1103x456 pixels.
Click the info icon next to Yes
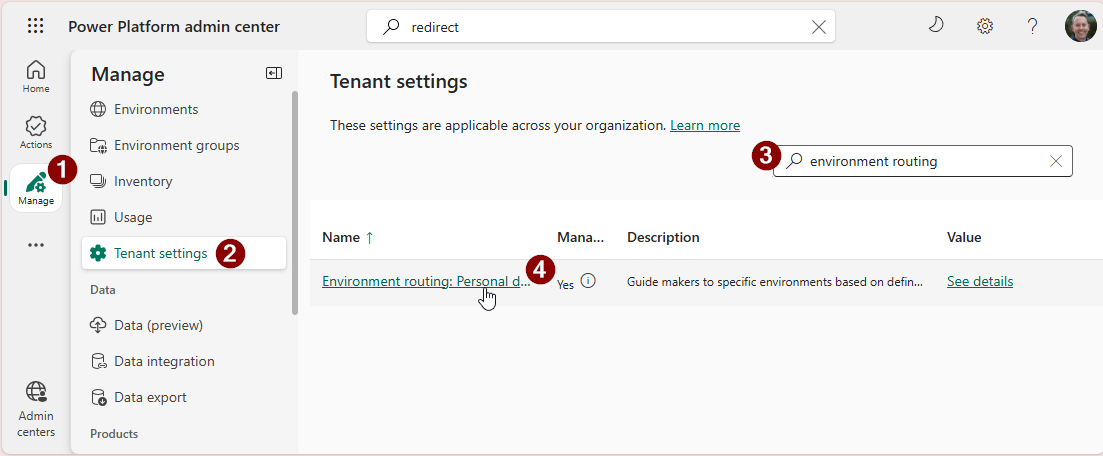[x=589, y=281]
